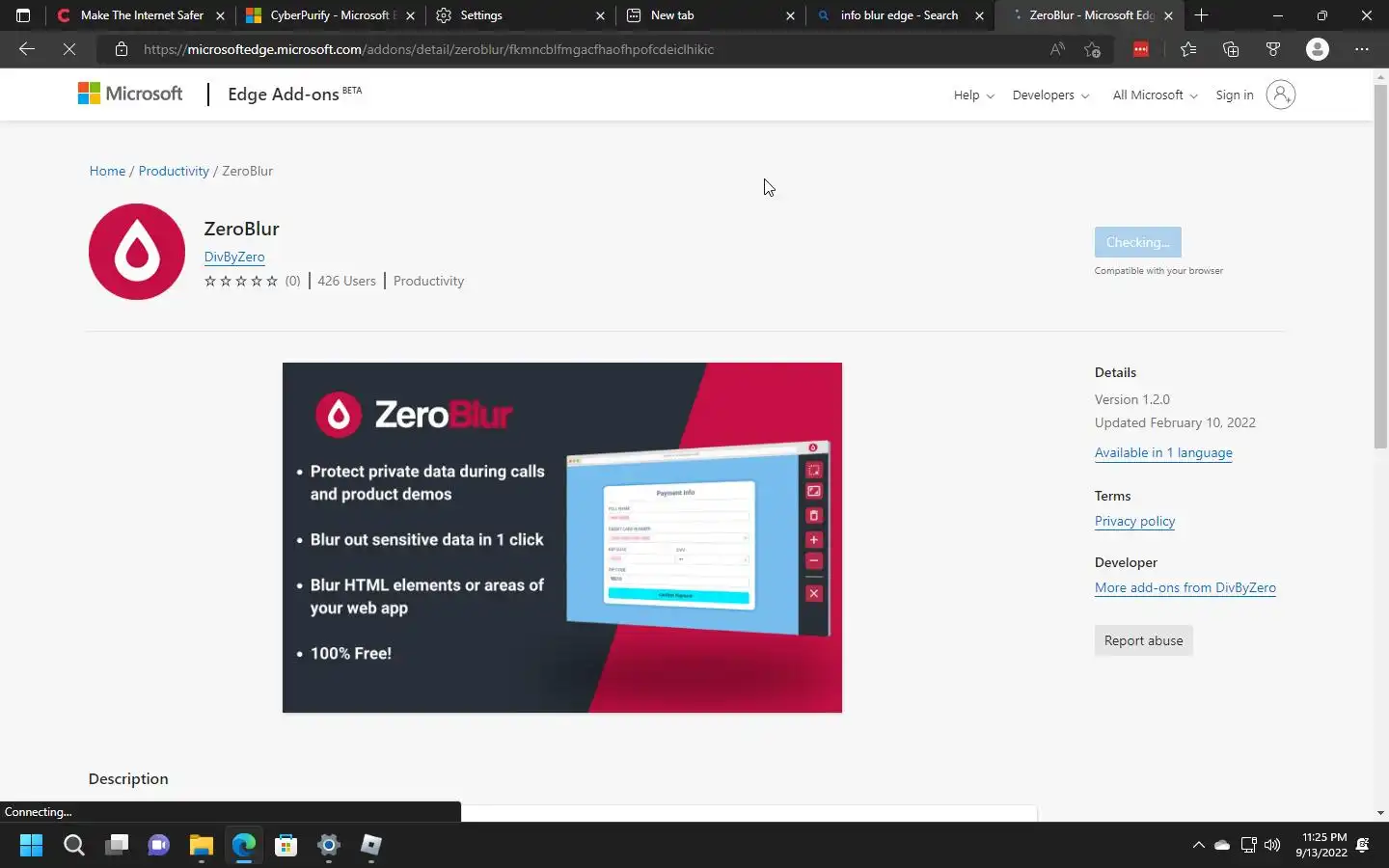The width and height of the screenshot is (1389, 868).
Task: Open Settings and more menu
Action: [x=1362, y=49]
